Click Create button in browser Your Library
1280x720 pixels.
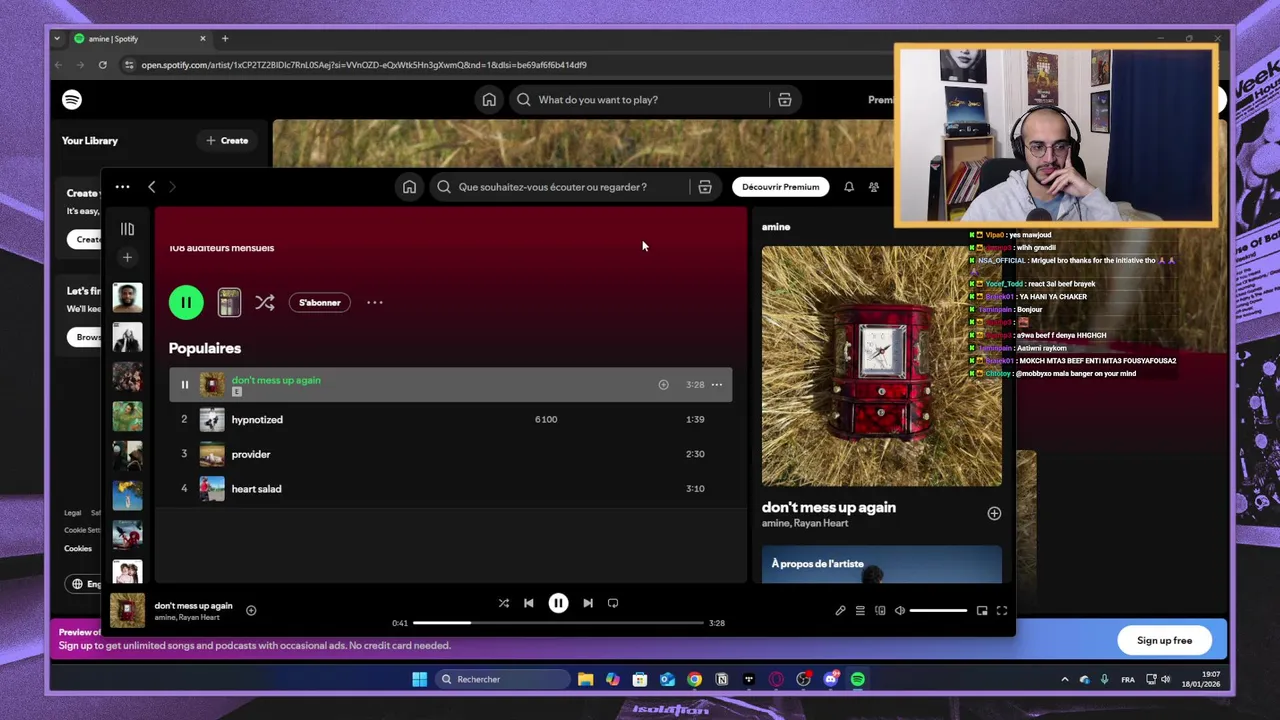click(227, 141)
